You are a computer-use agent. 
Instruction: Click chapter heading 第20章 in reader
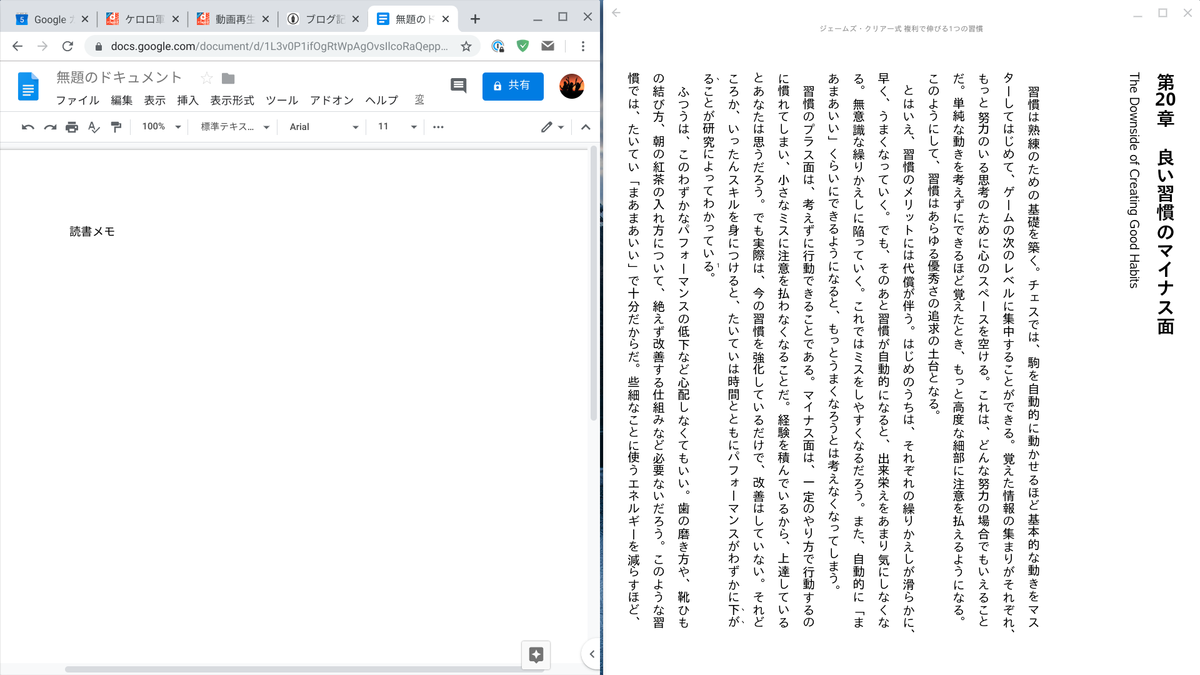pyautogui.click(x=1164, y=101)
